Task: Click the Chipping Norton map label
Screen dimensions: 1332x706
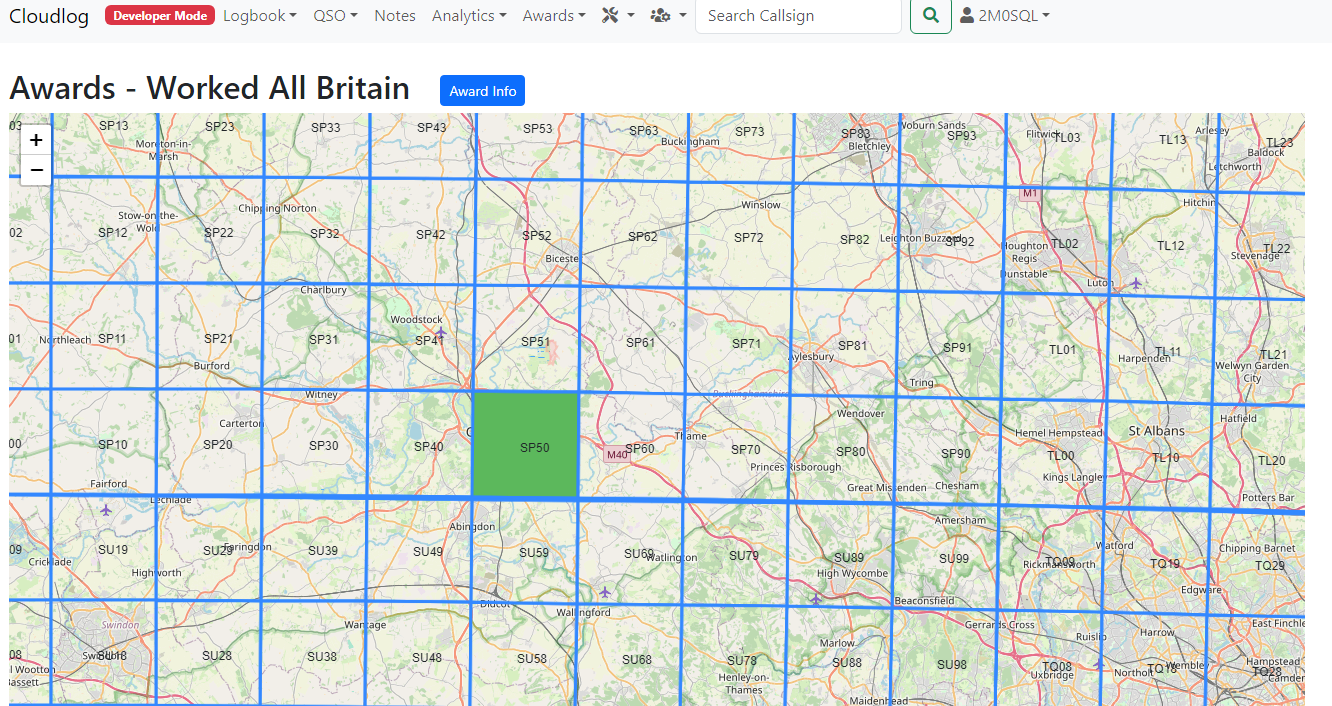Action: point(277,209)
